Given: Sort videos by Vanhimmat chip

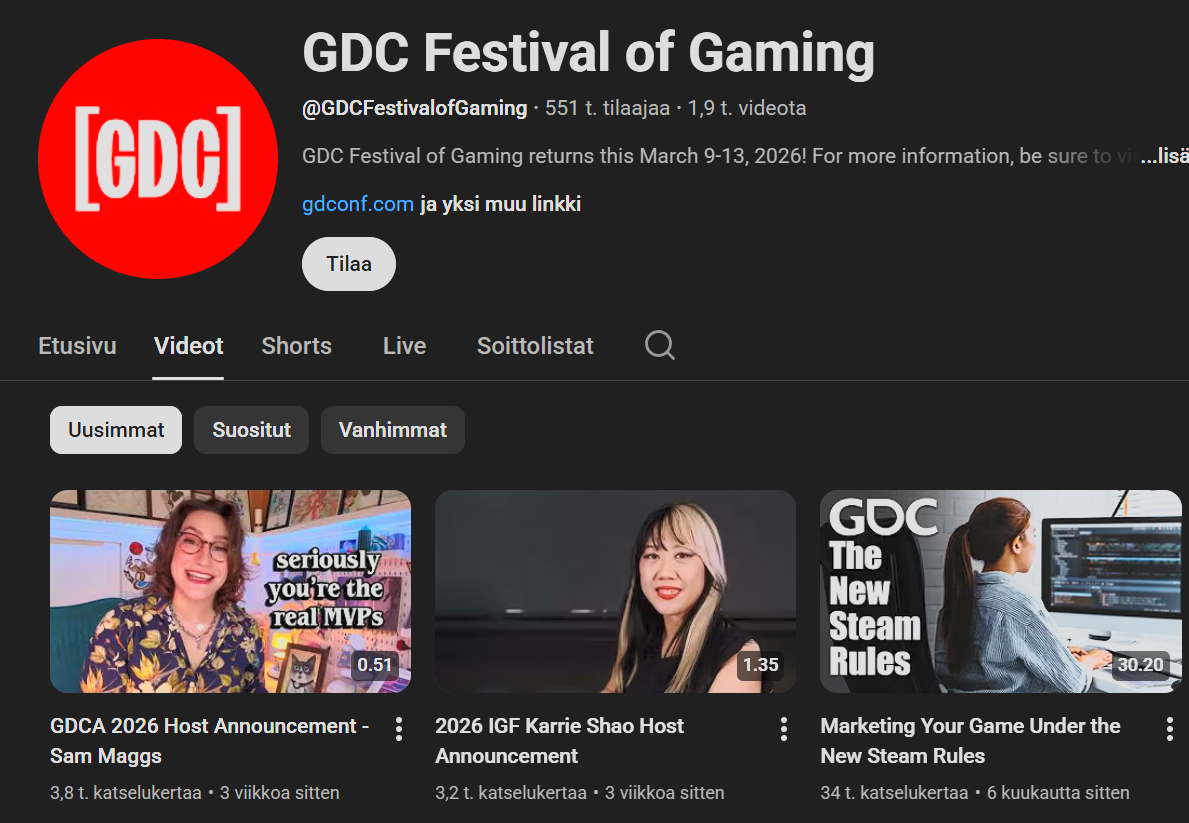Looking at the screenshot, I should click(x=393, y=430).
